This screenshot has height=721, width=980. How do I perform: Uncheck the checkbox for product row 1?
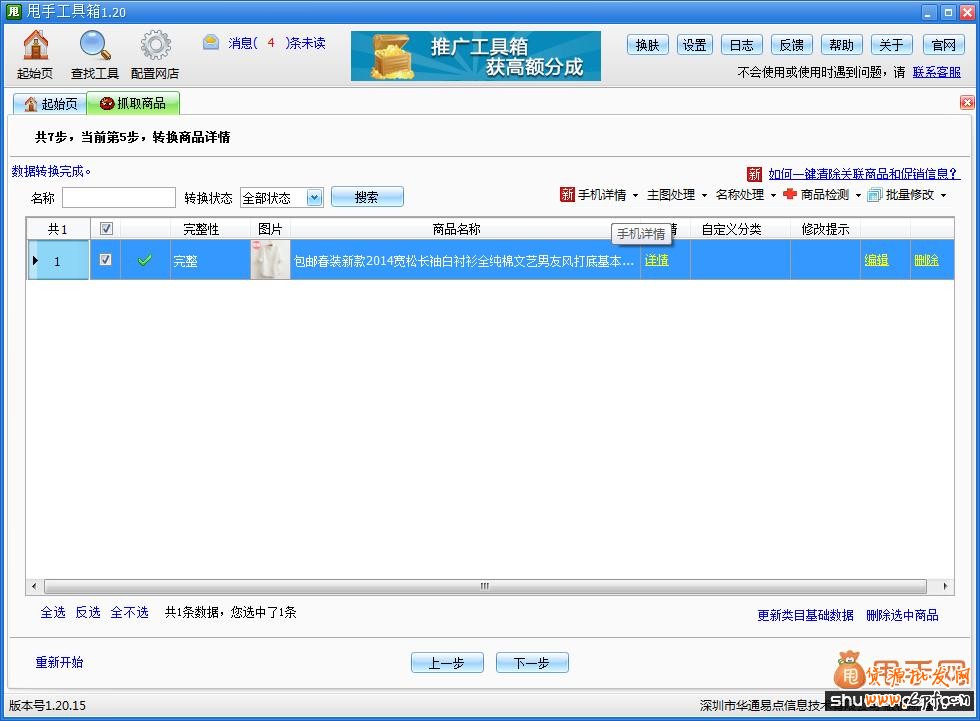tap(105, 259)
